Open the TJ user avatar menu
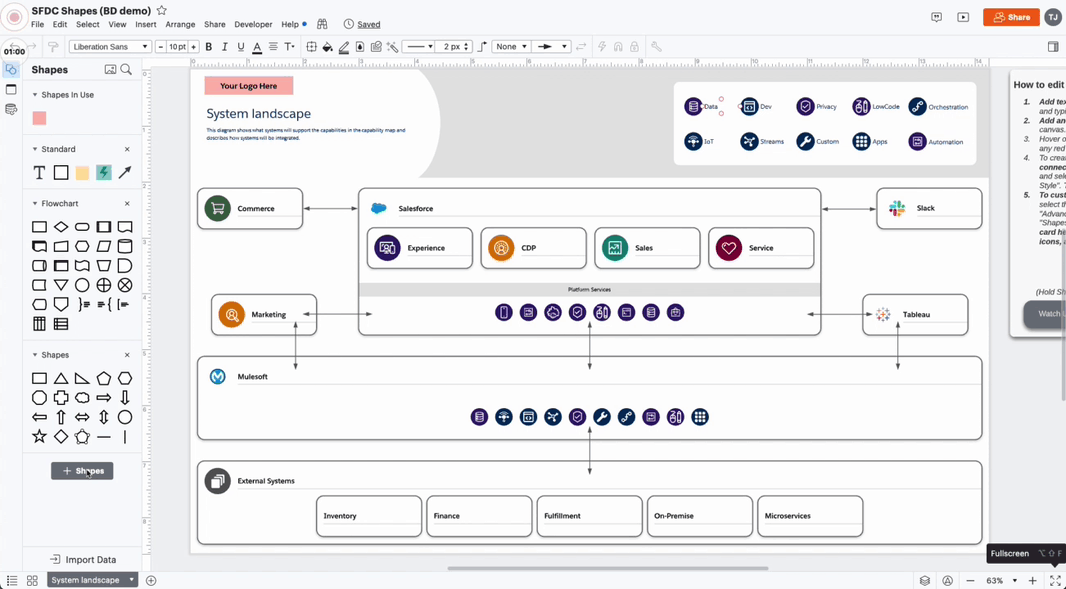The width and height of the screenshot is (1066, 589). point(1053,18)
